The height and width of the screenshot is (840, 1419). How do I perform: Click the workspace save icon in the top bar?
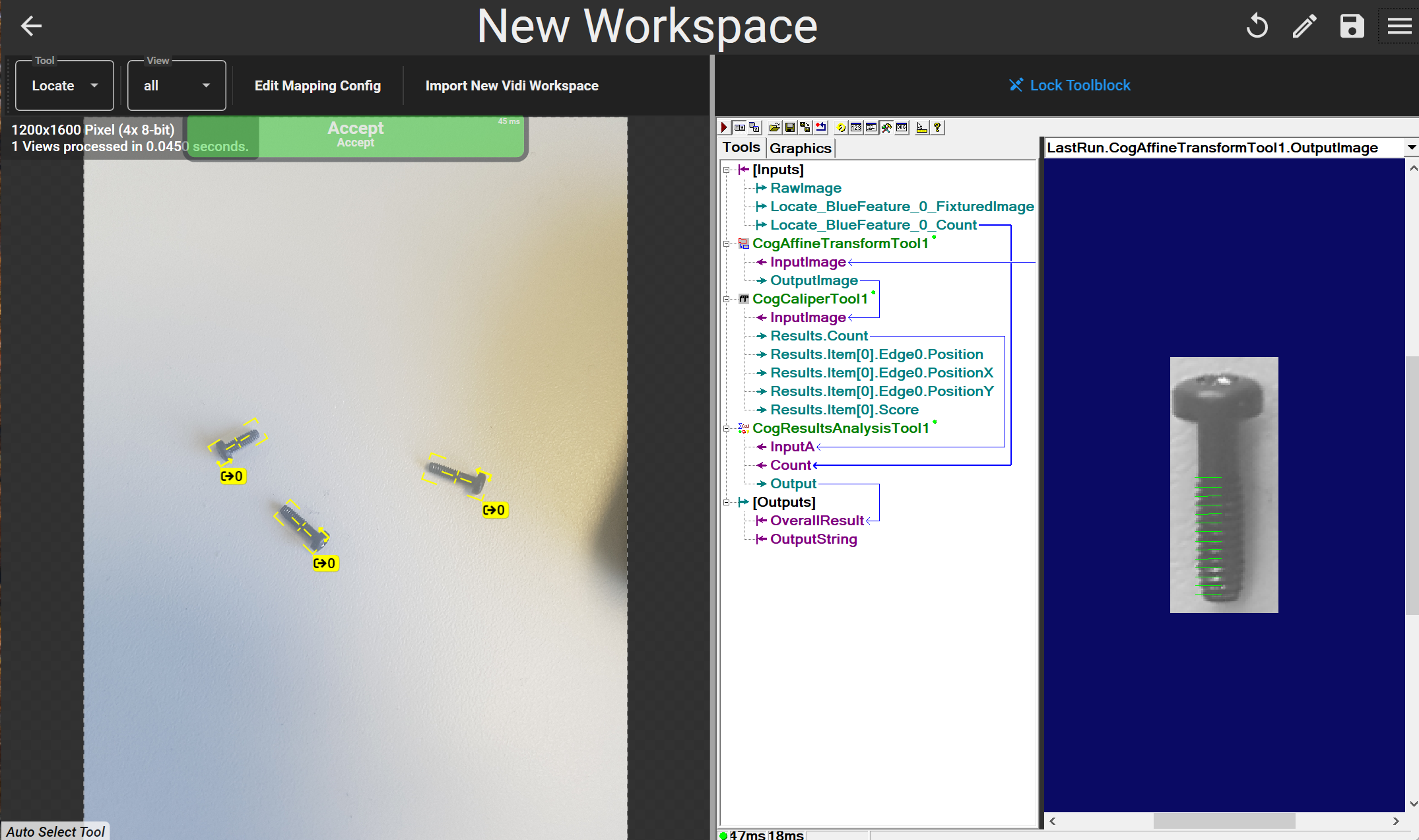coord(1352,26)
